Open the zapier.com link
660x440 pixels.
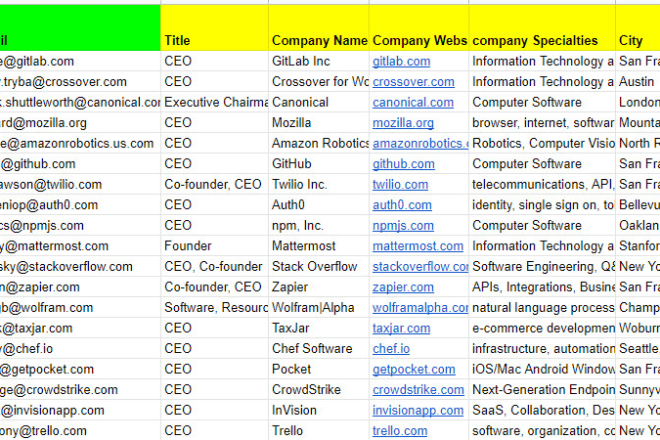403,287
